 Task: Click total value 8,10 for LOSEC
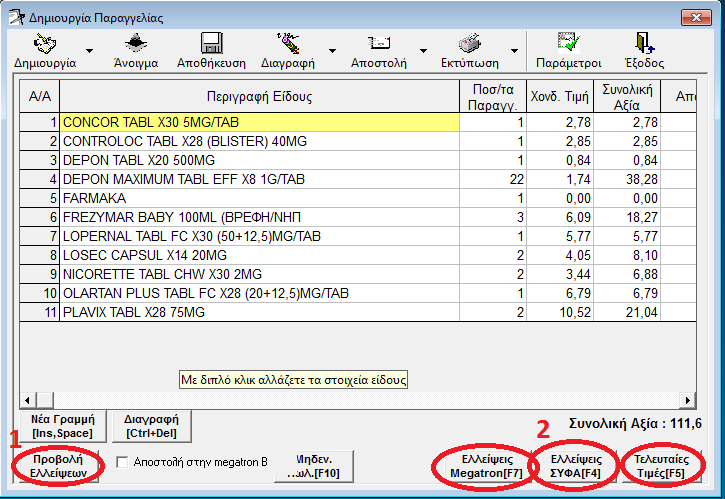click(x=627, y=255)
